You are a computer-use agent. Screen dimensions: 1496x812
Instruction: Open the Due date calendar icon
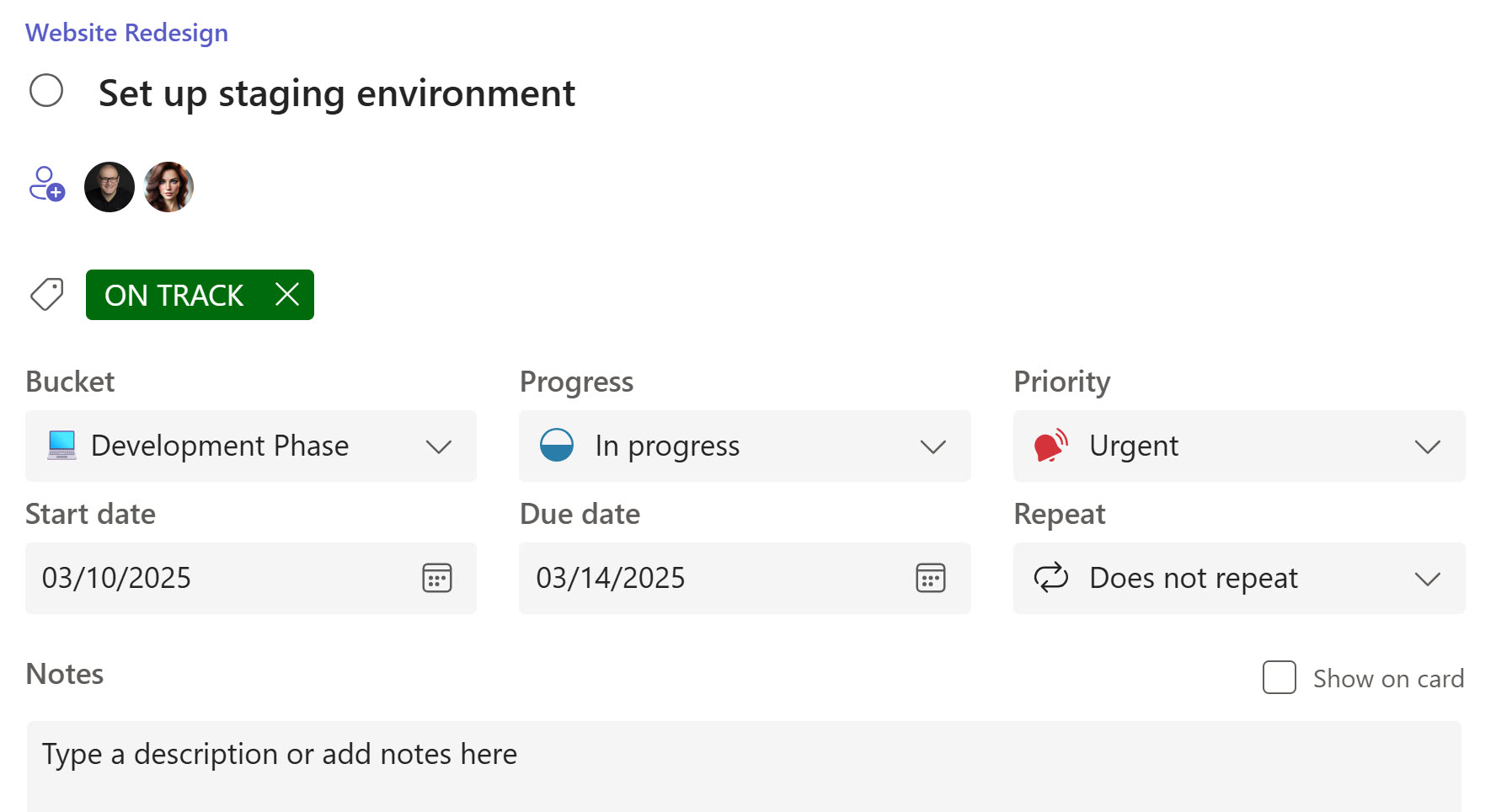(x=929, y=578)
